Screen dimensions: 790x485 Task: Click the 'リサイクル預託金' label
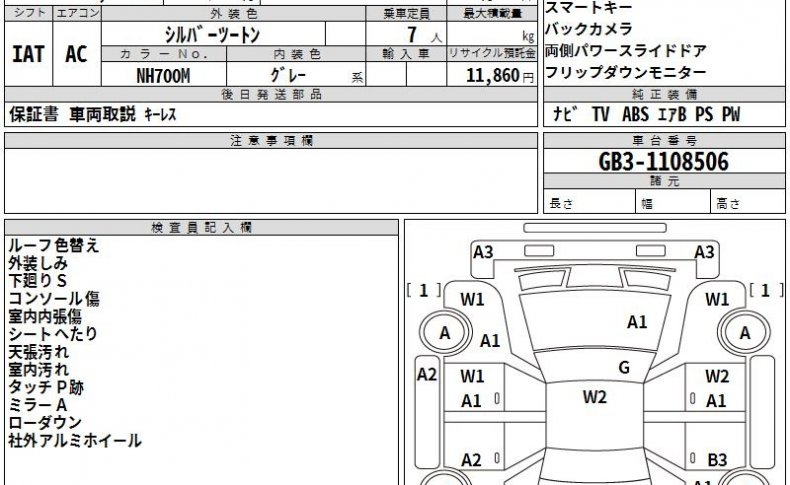click(492, 53)
